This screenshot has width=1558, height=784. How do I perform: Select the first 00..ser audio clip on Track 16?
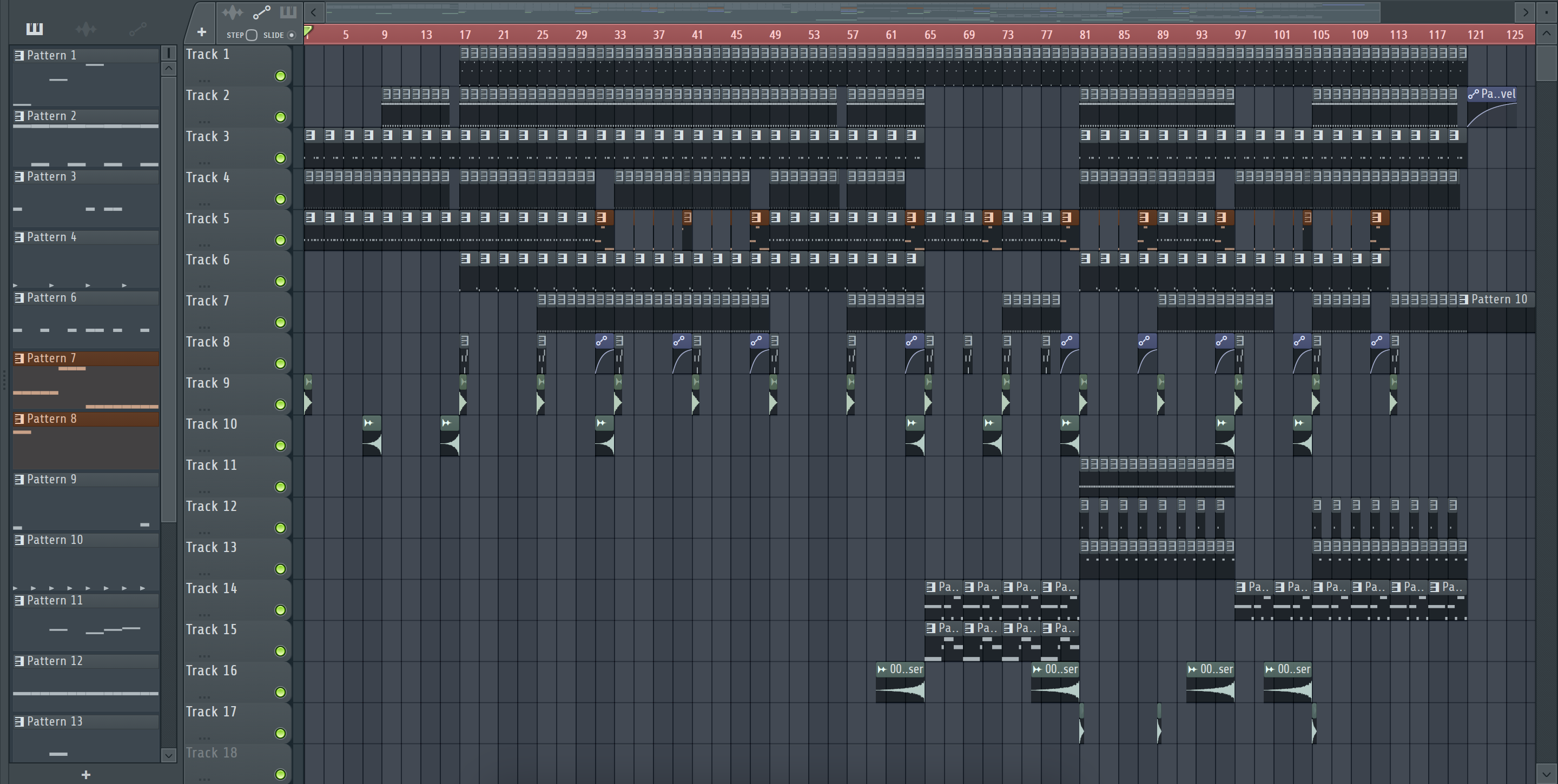point(900,682)
